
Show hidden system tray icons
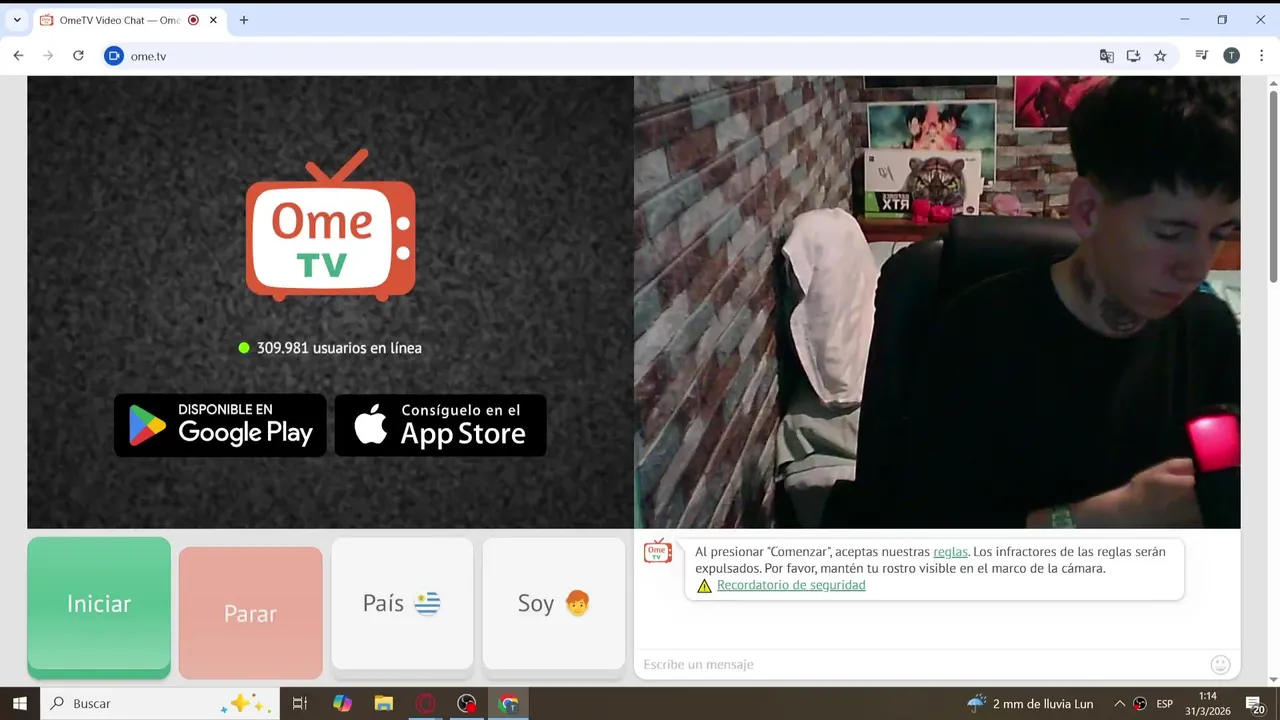click(1119, 704)
